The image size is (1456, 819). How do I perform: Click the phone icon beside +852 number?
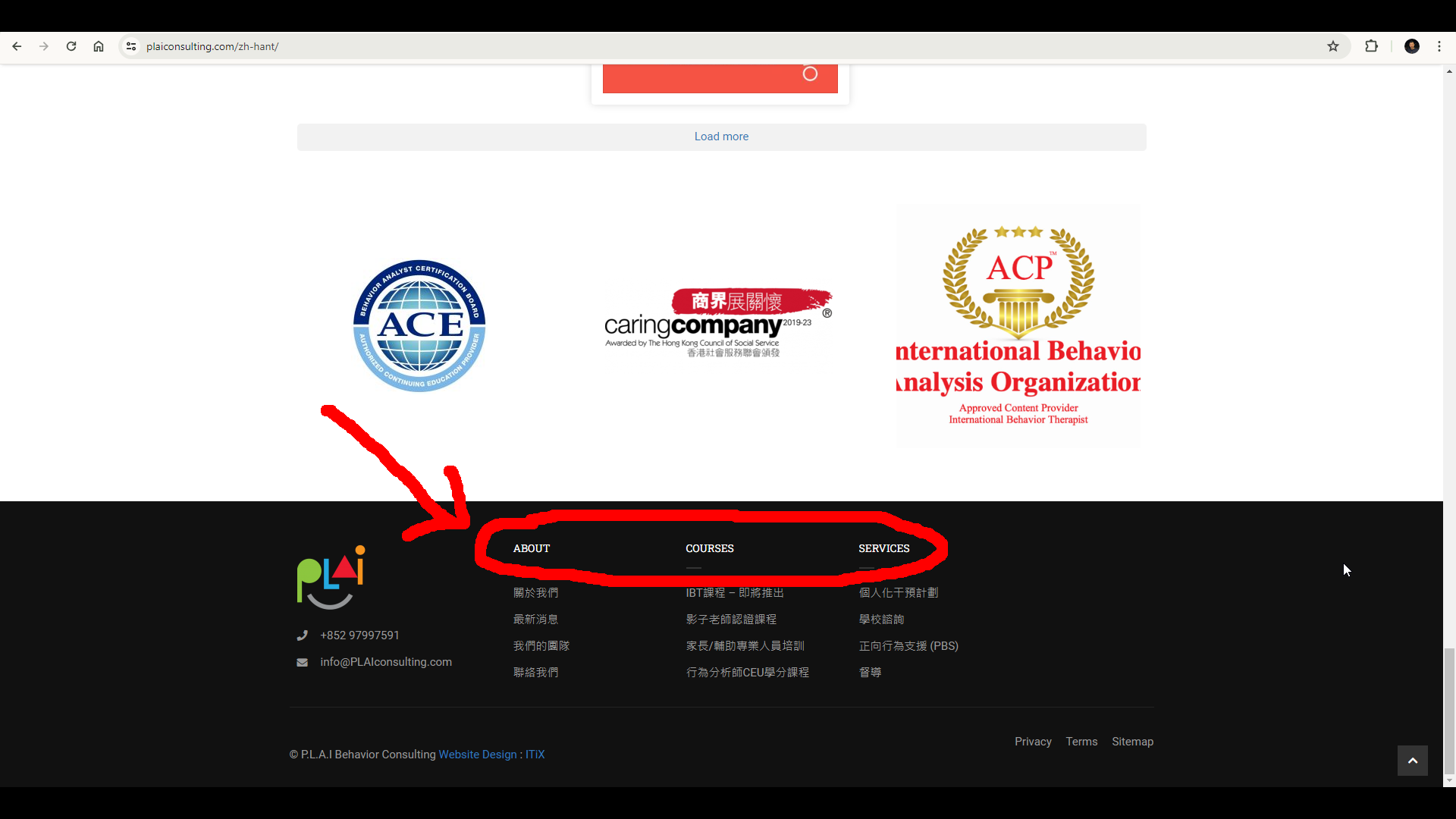tap(302, 635)
